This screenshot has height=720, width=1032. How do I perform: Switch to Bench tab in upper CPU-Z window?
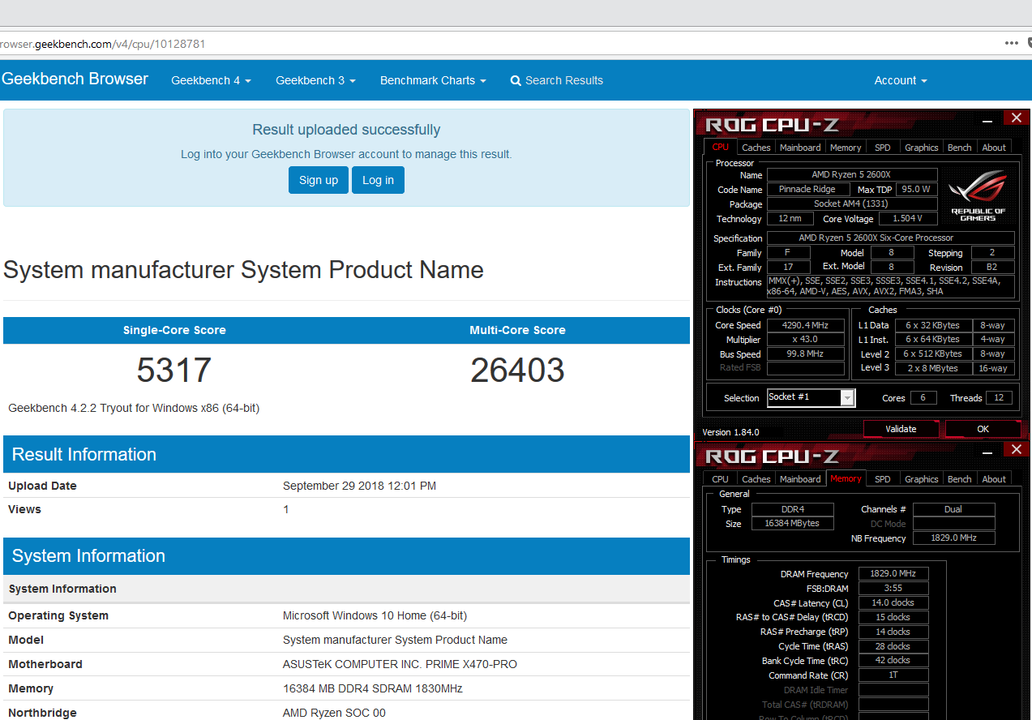(x=959, y=148)
